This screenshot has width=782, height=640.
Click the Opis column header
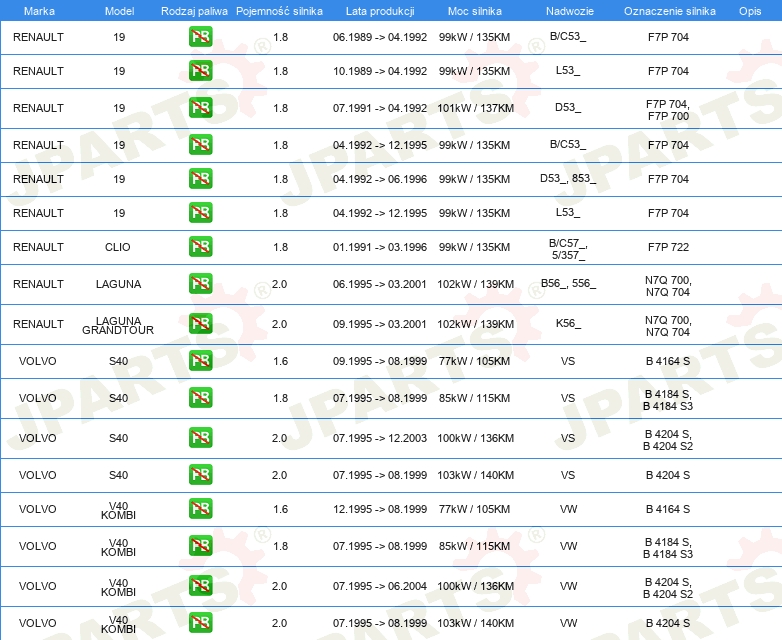click(750, 11)
